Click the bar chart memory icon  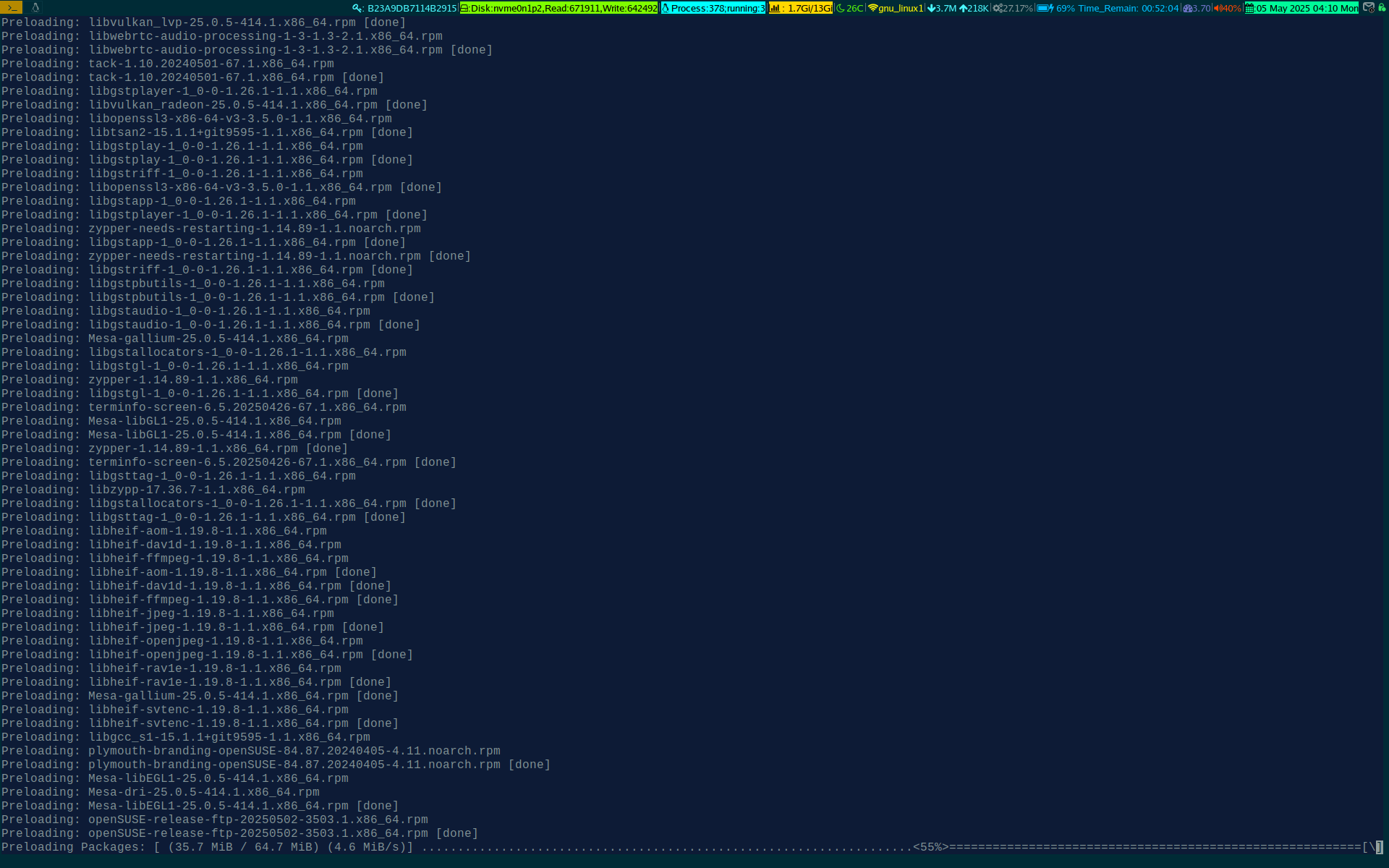(x=775, y=8)
